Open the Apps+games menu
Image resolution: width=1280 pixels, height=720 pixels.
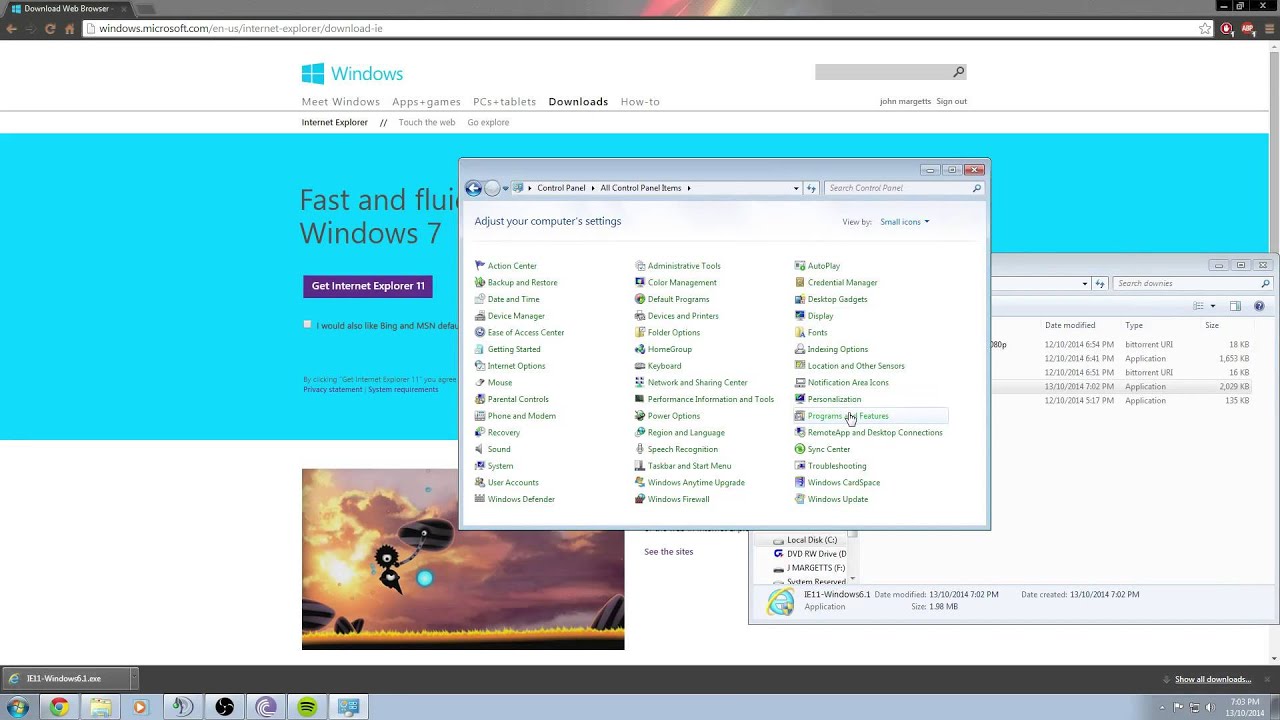[426, 102]
